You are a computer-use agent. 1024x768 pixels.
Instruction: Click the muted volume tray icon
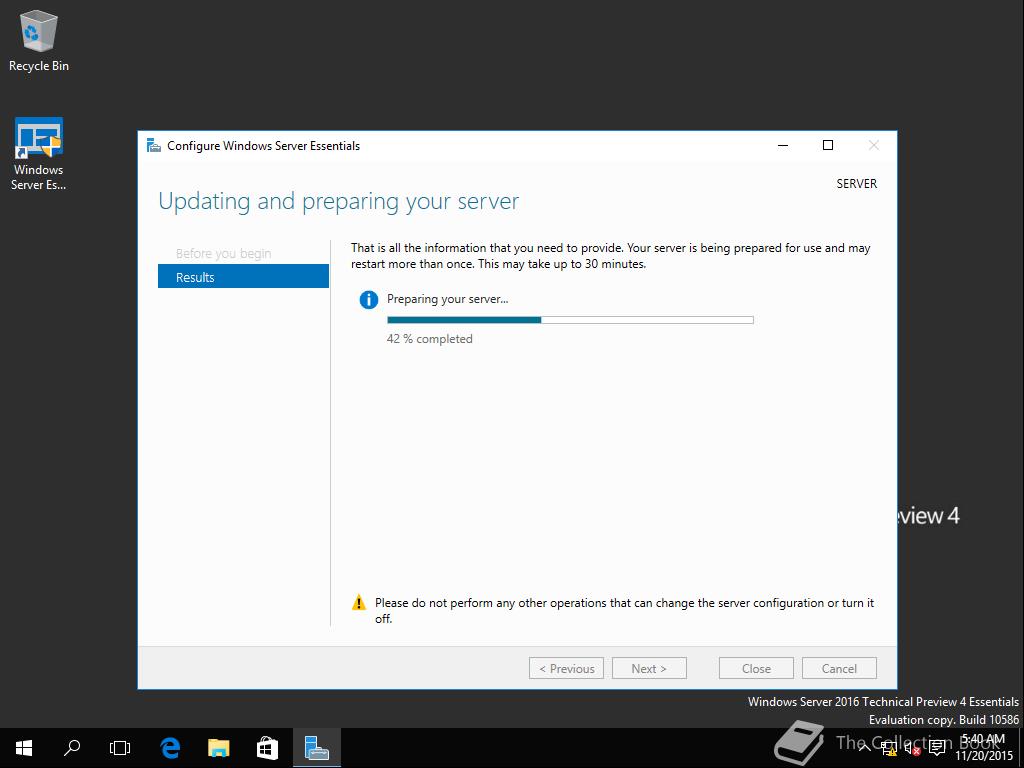pyautogui.click(x=912, y=748)
